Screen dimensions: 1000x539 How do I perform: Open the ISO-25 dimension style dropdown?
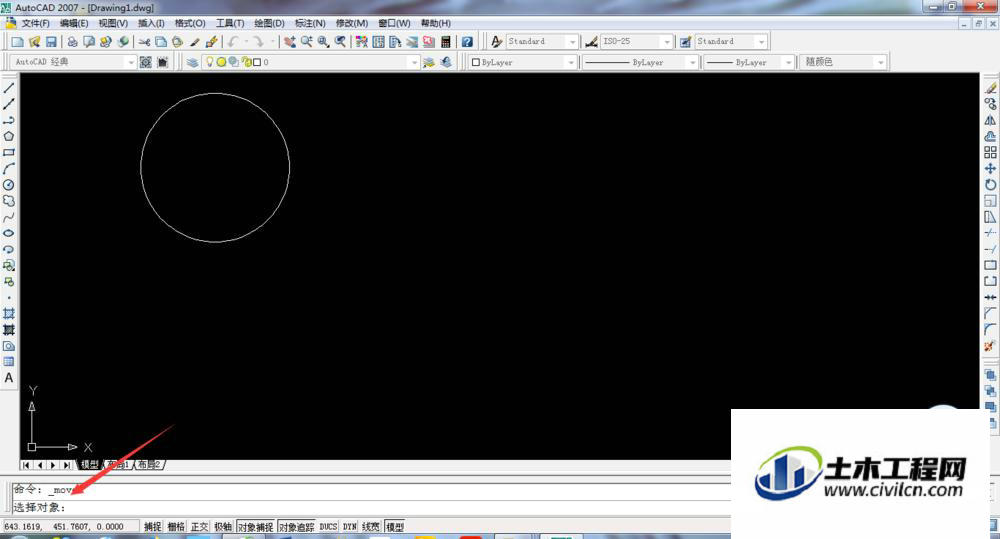pyautogui.click(x=667, y=41)
